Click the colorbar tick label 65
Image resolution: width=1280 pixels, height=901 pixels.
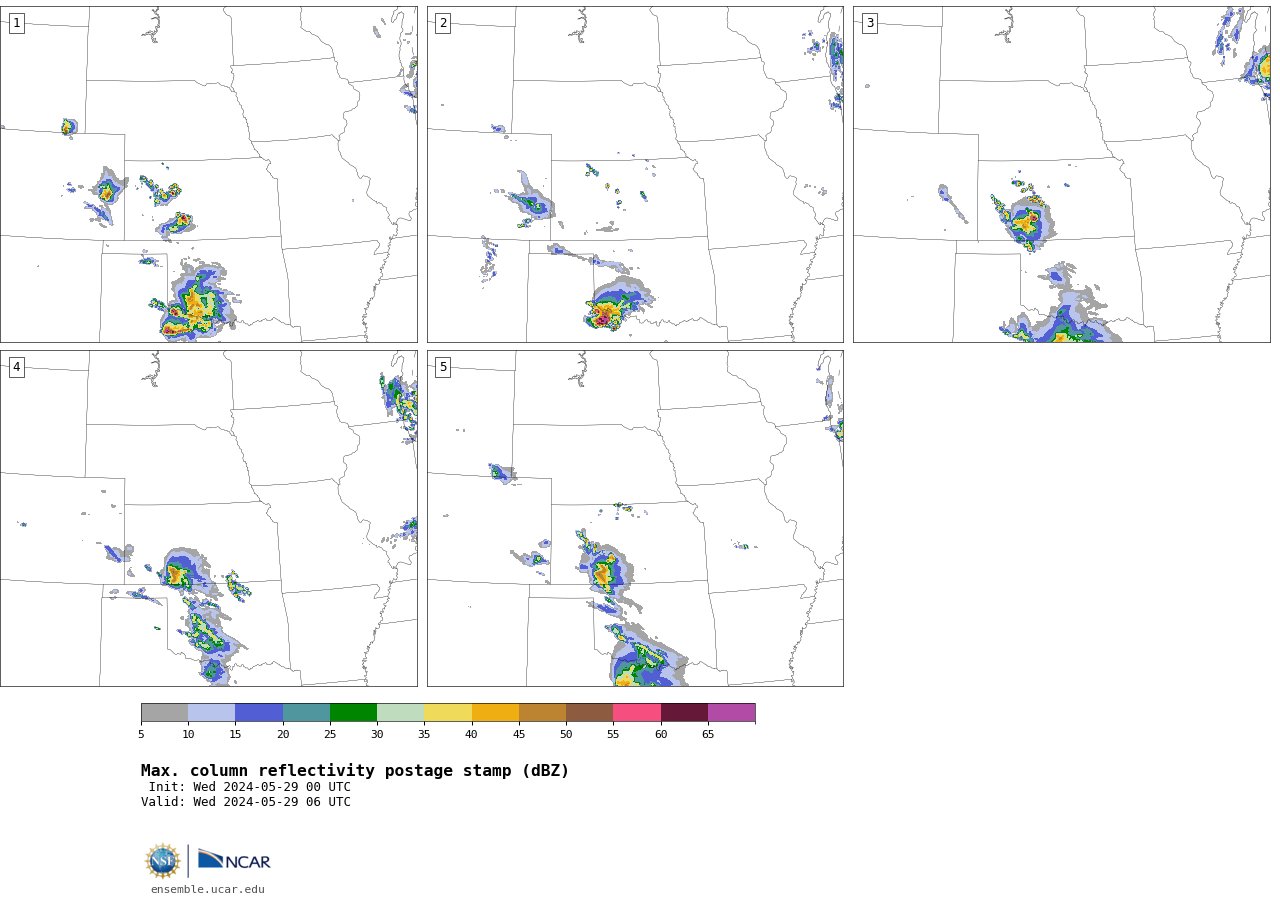click(708, 735)
